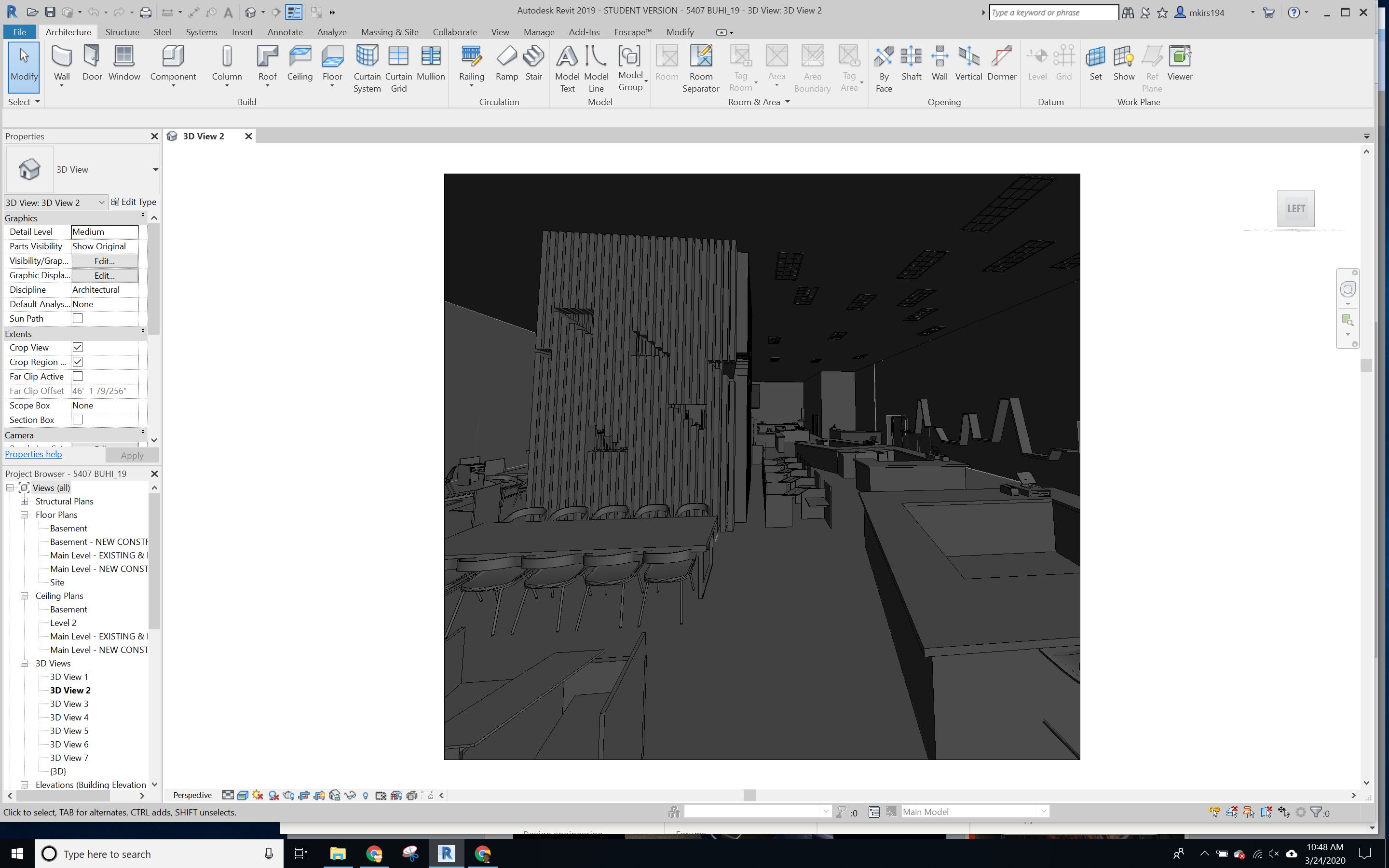The height and width of the screenshot is (868, 1389).
Task: Click LEFT on the ViewCube
Action: pyautogui.click(x=1296, y=208)
